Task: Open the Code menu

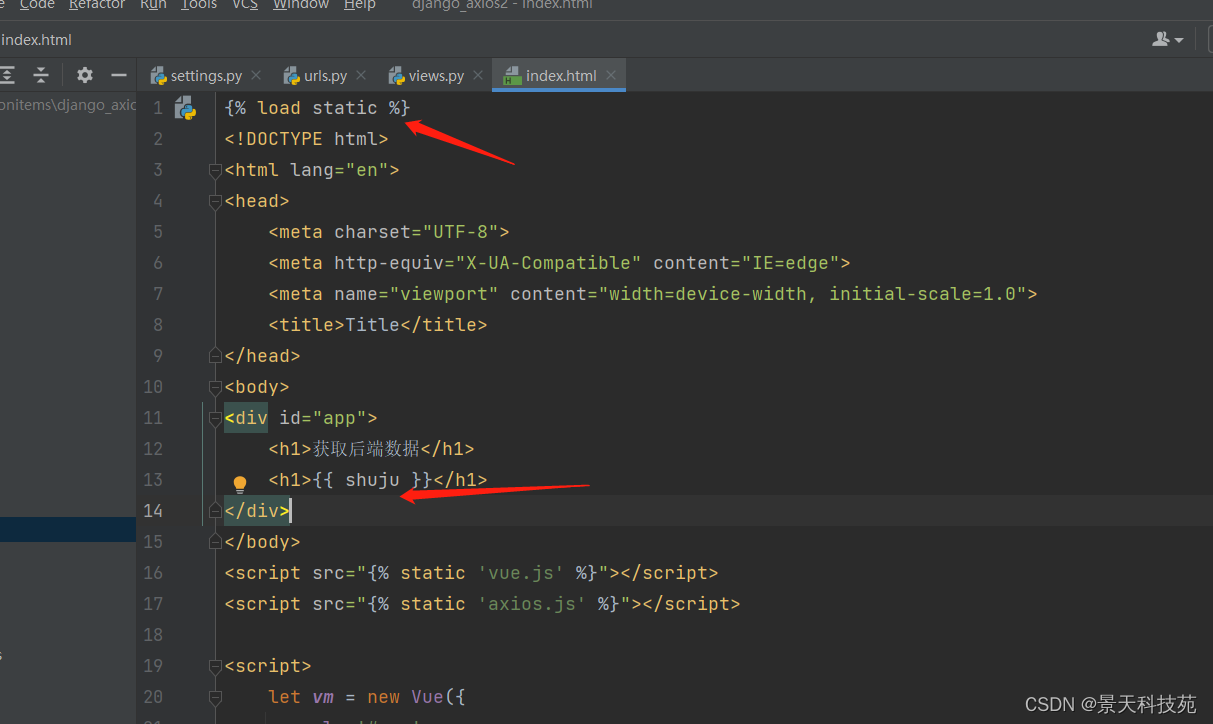Action: point(37,5)
